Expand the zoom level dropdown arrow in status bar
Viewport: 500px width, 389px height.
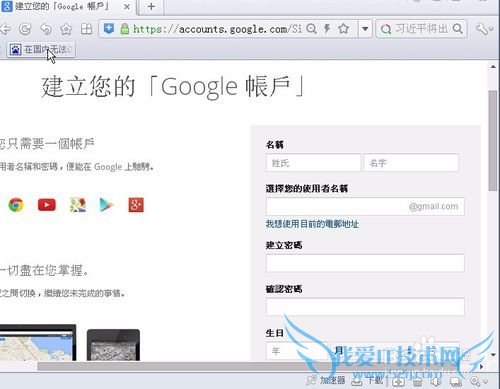pos(485,381)
